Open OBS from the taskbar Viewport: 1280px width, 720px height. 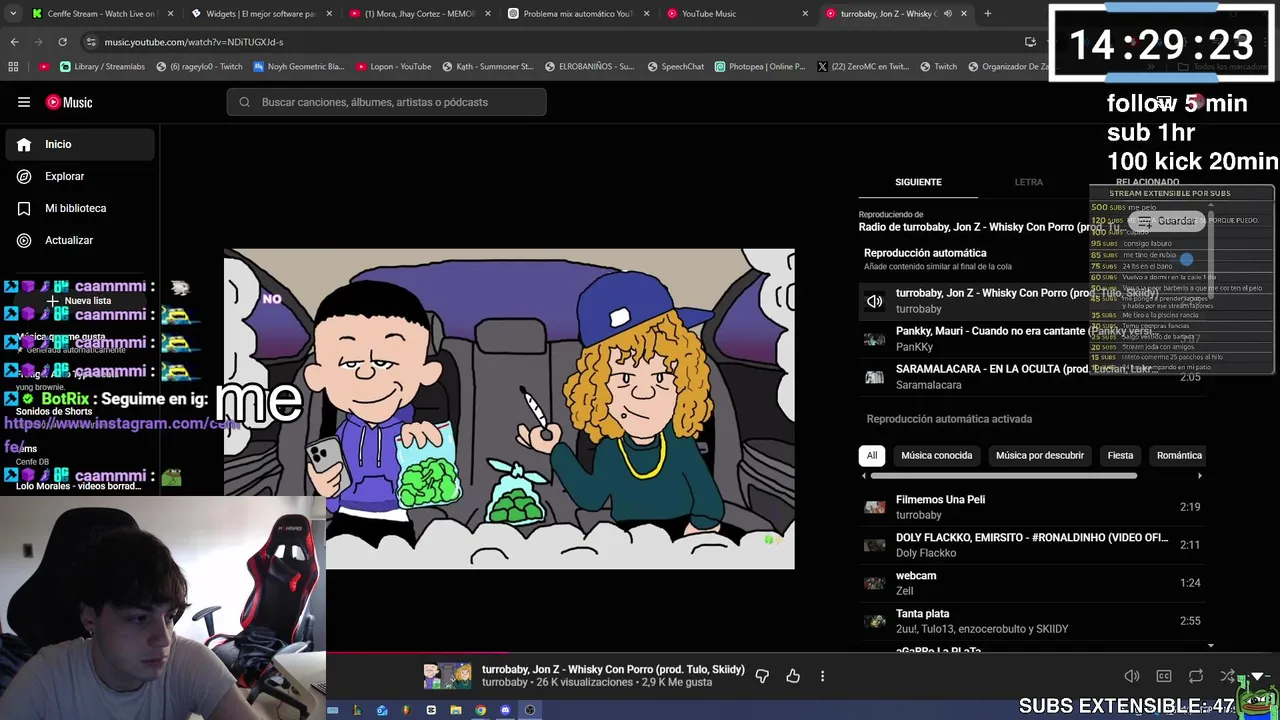tap(530, 710)
